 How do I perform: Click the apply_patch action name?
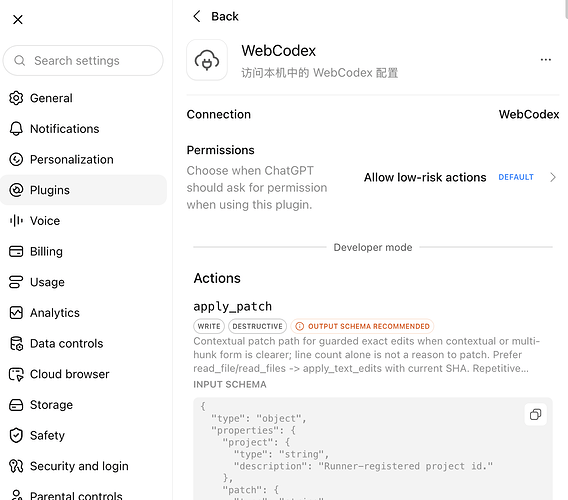point(232,307)
